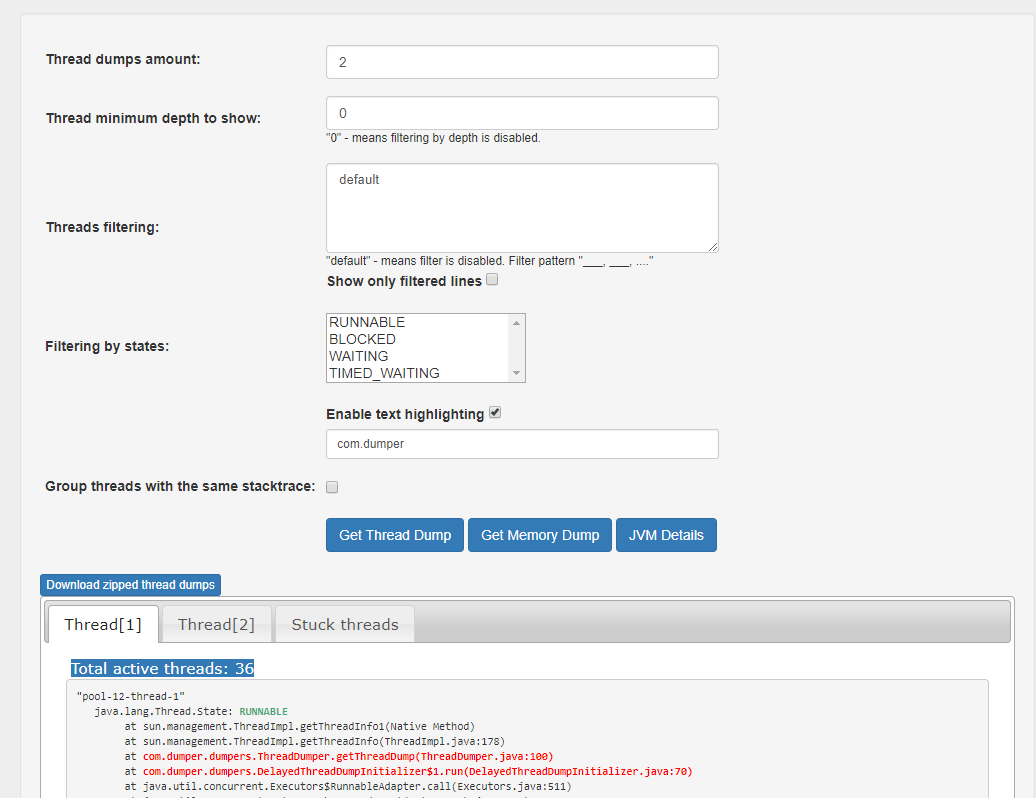The height and width of the screenshot is (798, 1036).
Task: Switch to the Thread[2] tab
Action: pos(216,624)
